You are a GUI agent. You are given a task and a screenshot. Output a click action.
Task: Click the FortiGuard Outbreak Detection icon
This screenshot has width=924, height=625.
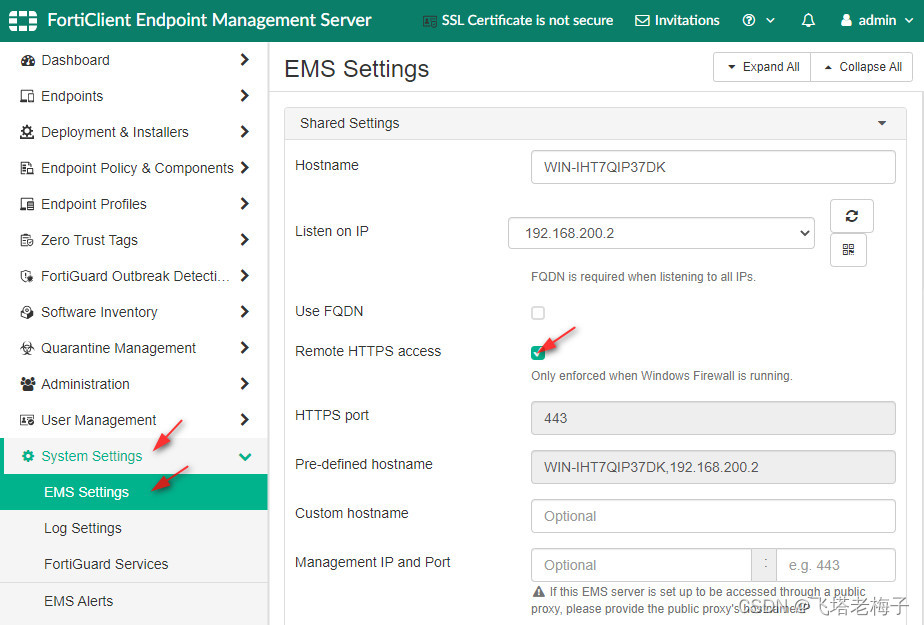(x=27, y=276)
